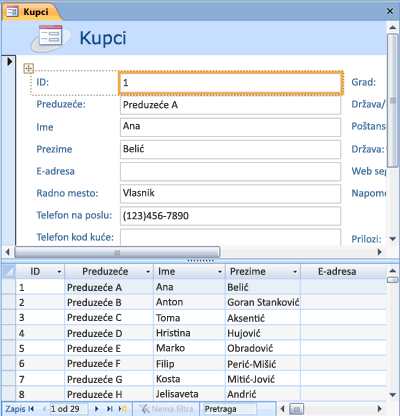This screenshot has height=416, width=400.
Task: Click into the Pretraga search box
Action: pyautogui.click(x=230, y=409)
